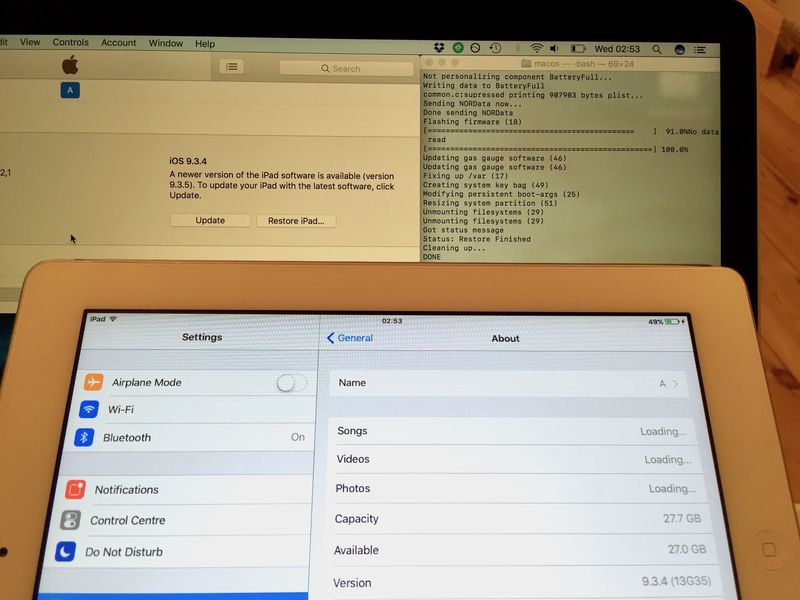This screenshot has width=800, height=600.
Task: Tap the Wi-Fi label in Settings
Action: click(121, 410)
